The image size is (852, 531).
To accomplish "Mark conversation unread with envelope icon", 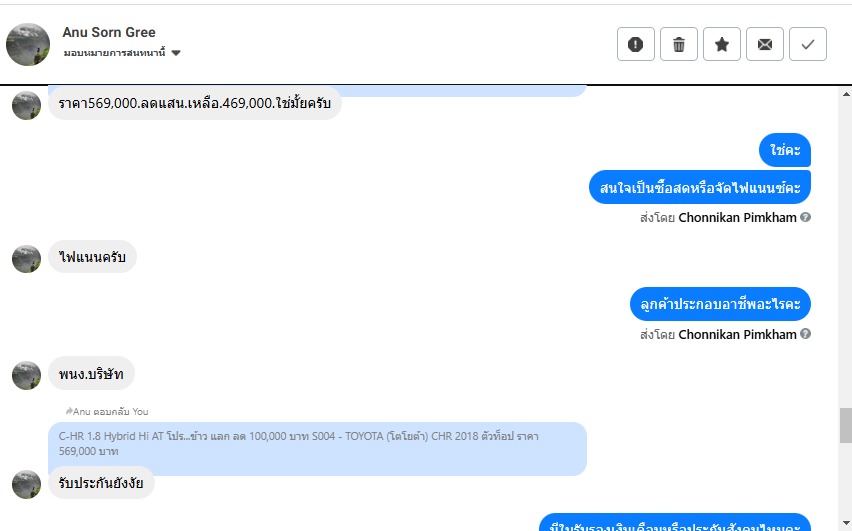I will [x=765, y=44].
